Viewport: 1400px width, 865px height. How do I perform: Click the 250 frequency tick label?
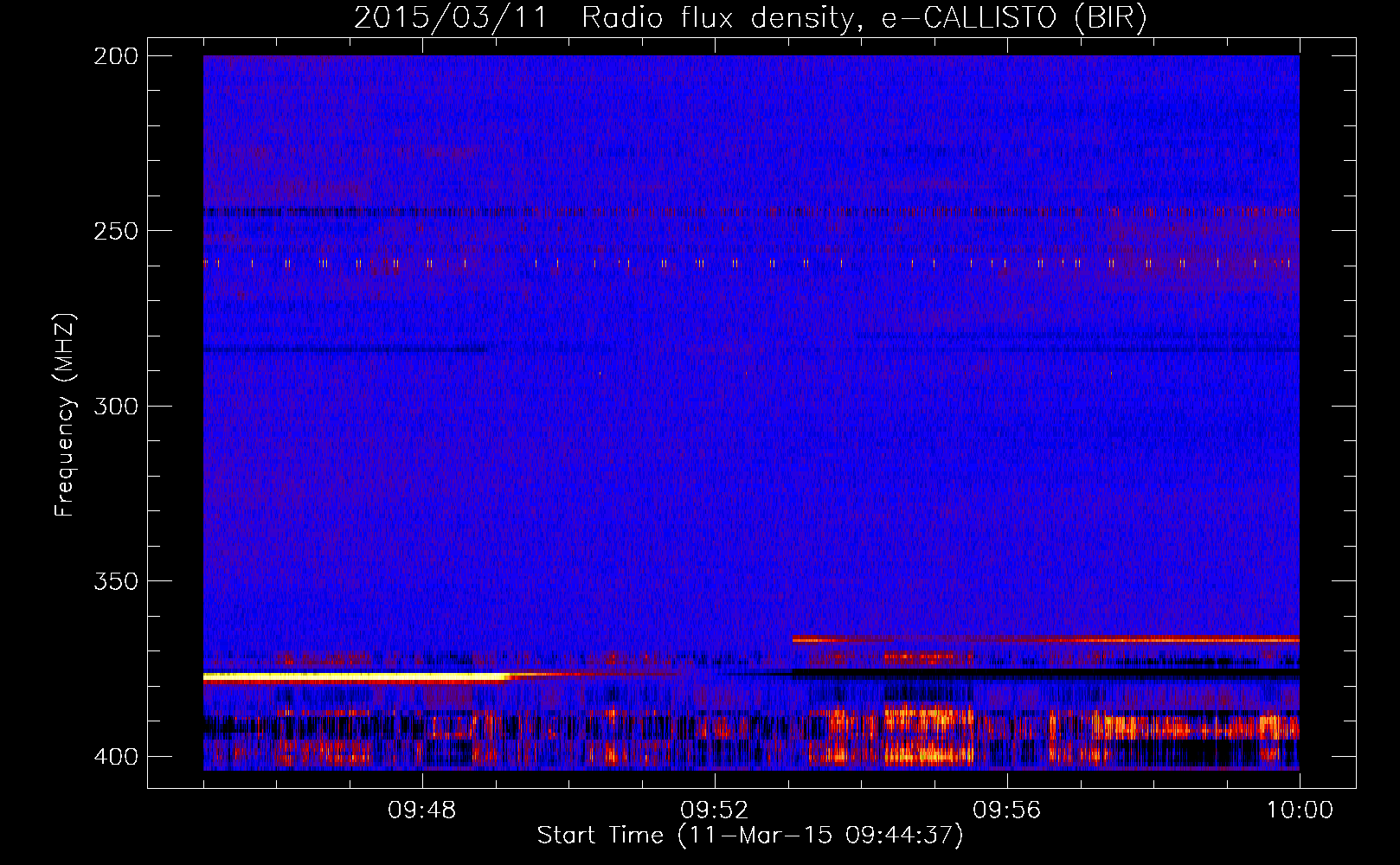pos(116,231)
